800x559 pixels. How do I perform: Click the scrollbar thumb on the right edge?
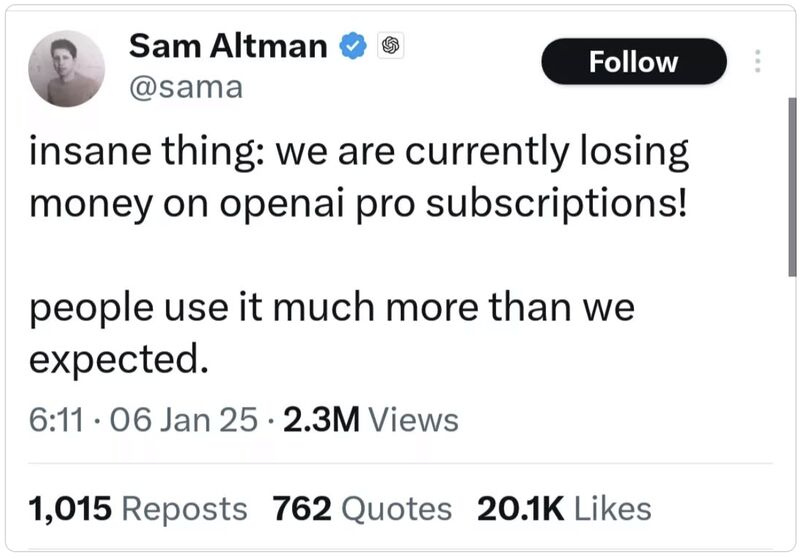(792, 185)
